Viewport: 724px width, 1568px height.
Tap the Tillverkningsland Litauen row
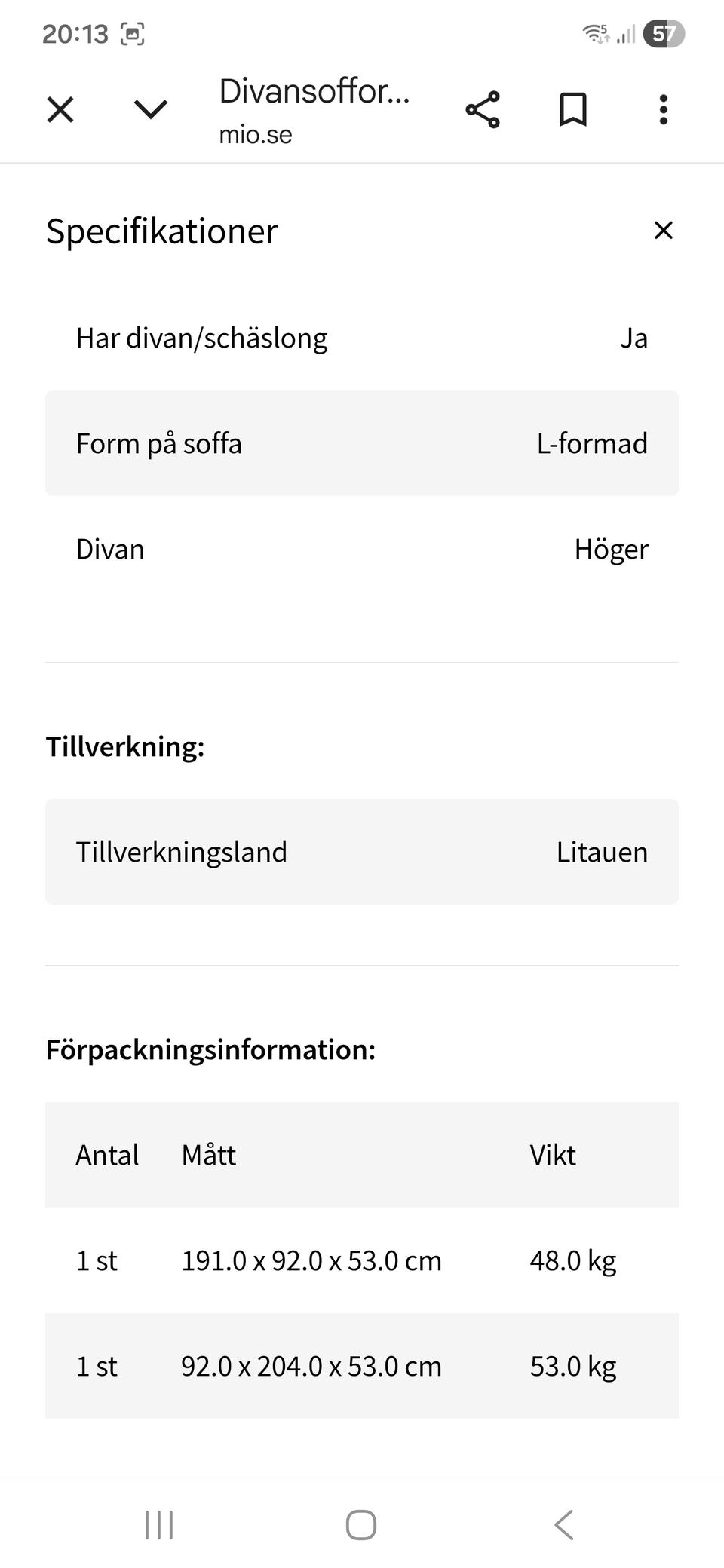362,852
